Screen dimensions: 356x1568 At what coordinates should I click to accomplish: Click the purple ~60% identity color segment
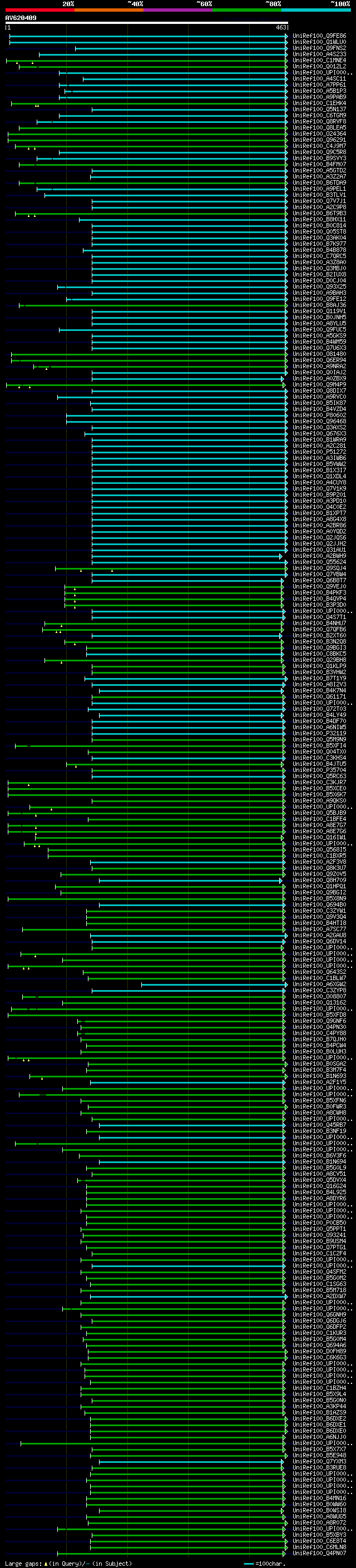(x=179, y=10)
